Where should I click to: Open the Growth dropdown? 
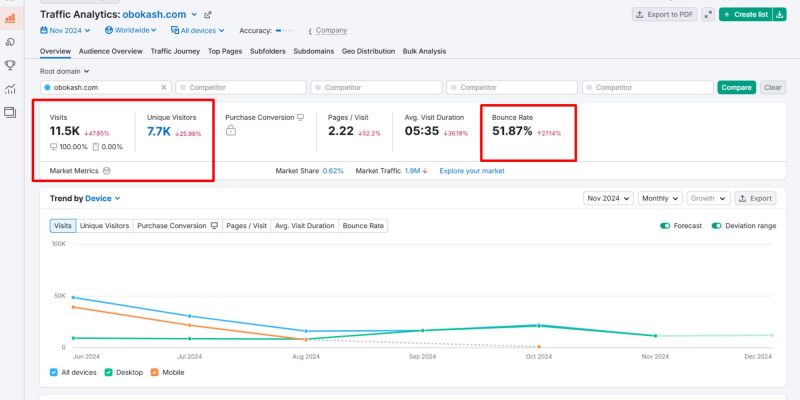point(708,198)
